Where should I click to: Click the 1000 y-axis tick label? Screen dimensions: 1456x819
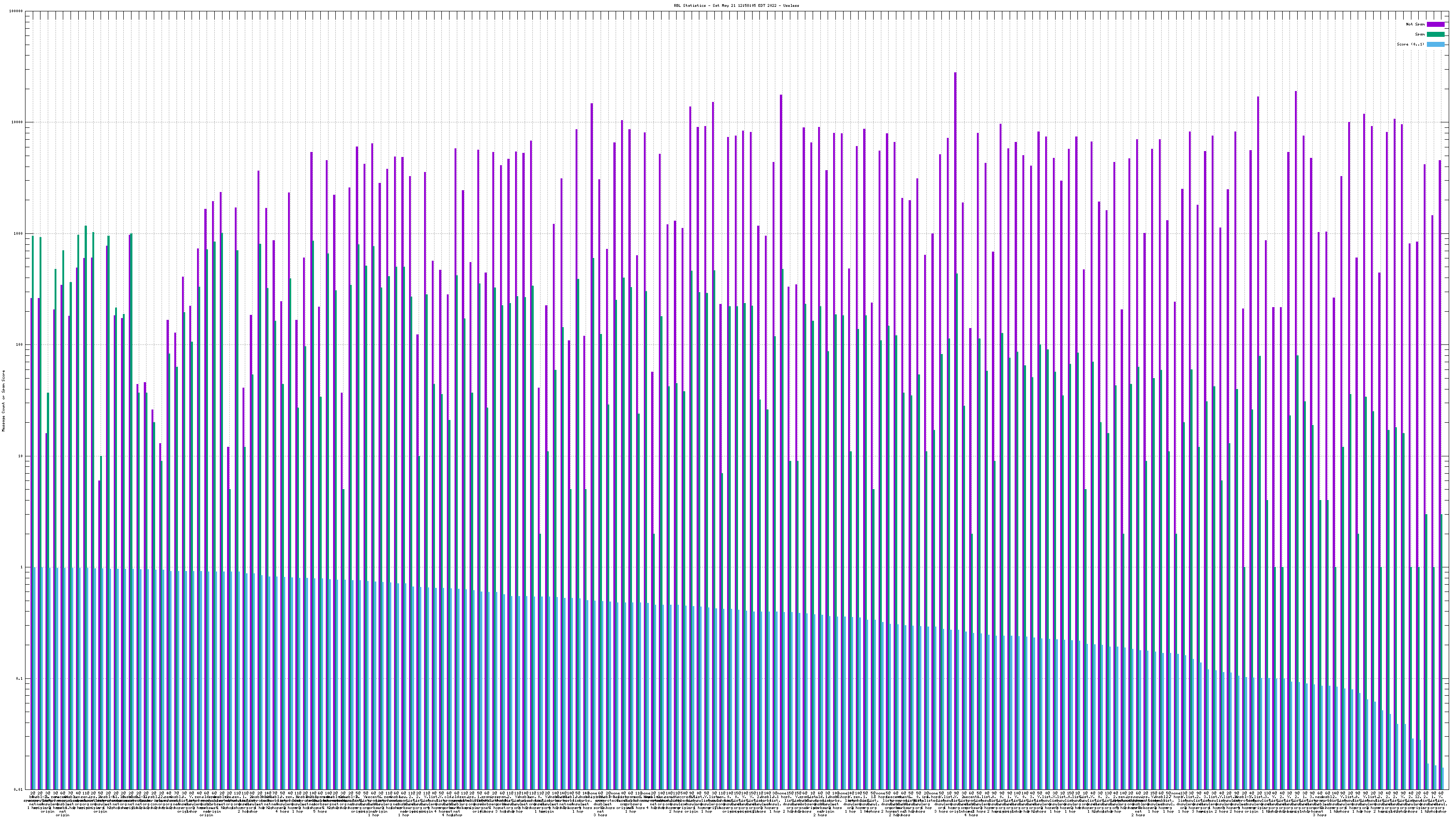tap(19, 233)
